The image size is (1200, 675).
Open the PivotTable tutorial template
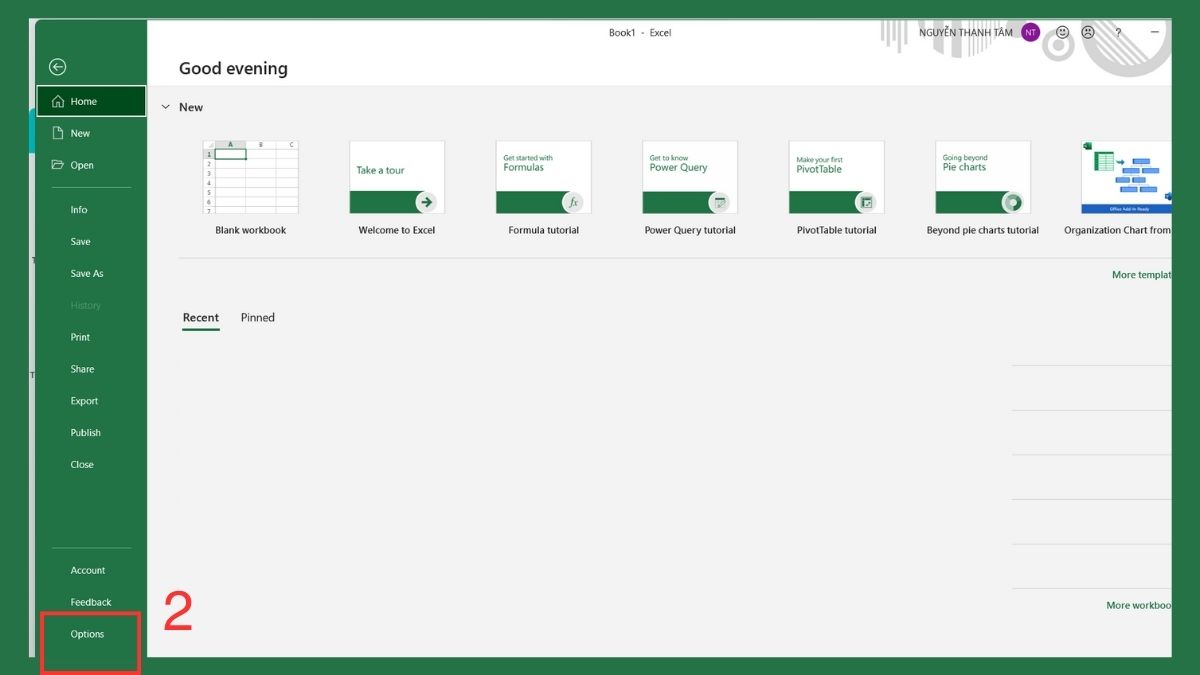(836, 177)
